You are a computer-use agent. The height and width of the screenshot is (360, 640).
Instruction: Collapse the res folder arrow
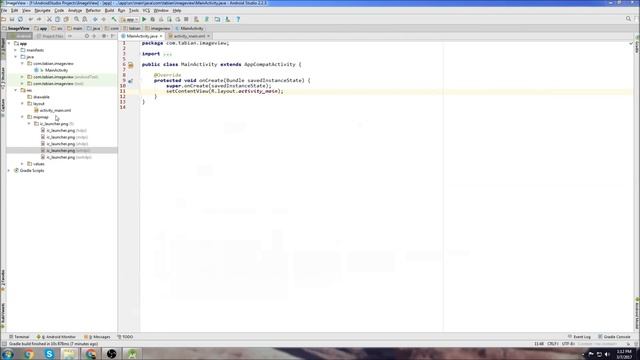pos(16,90)
